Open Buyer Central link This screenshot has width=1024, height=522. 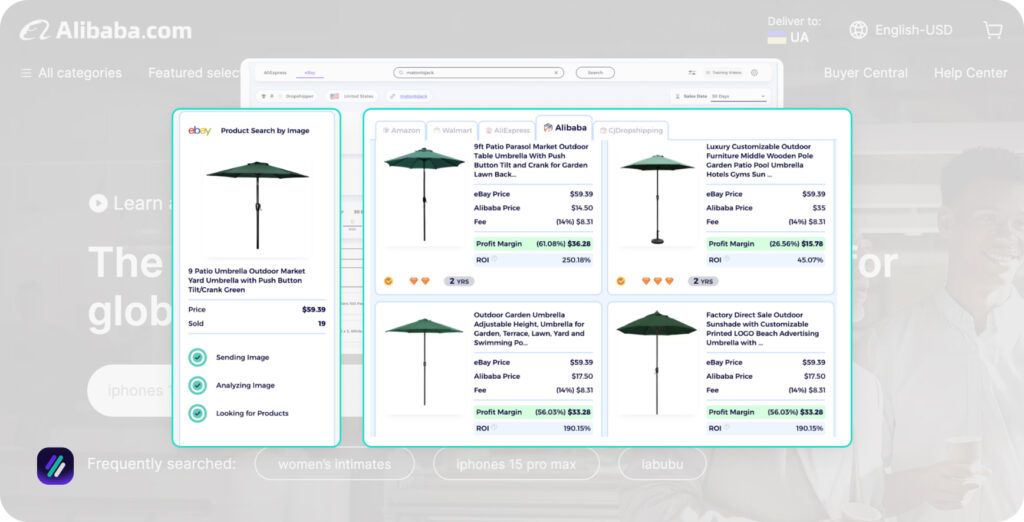coord(865,73)
